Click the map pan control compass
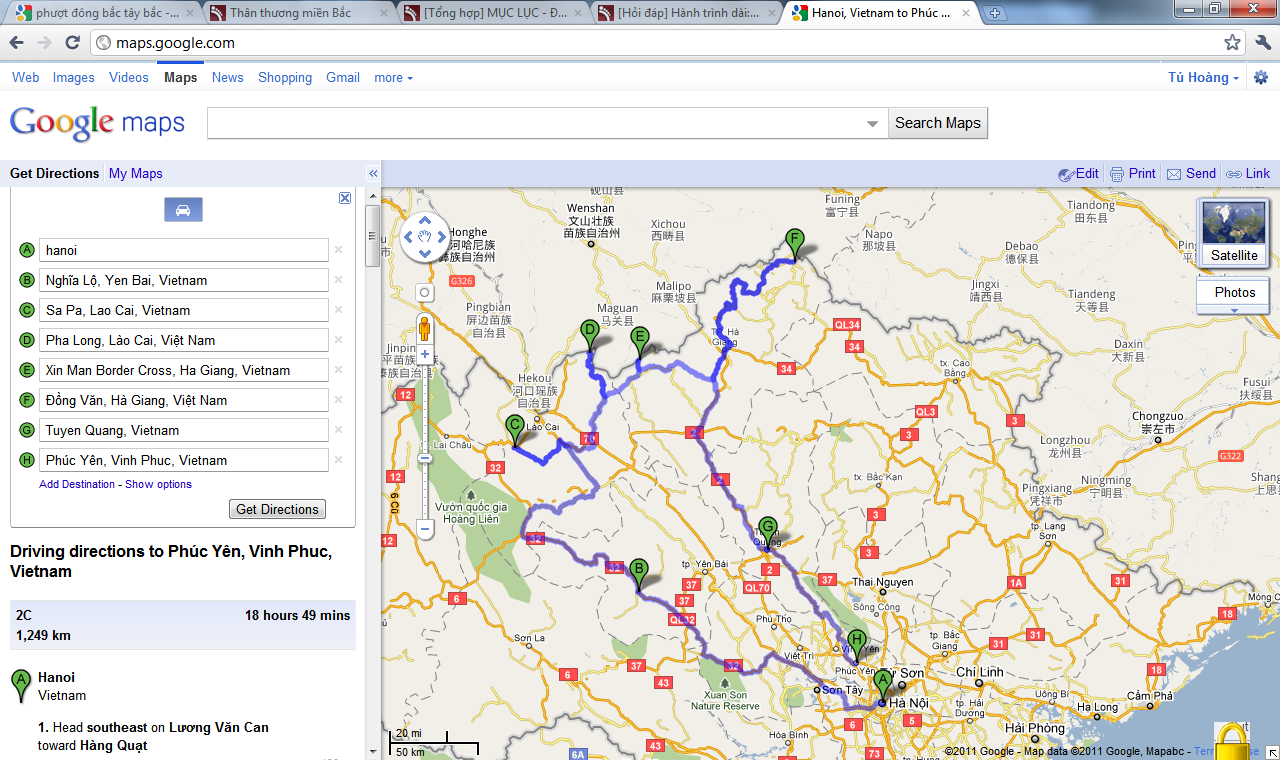Screen dimensions: 1280x760 424,236
